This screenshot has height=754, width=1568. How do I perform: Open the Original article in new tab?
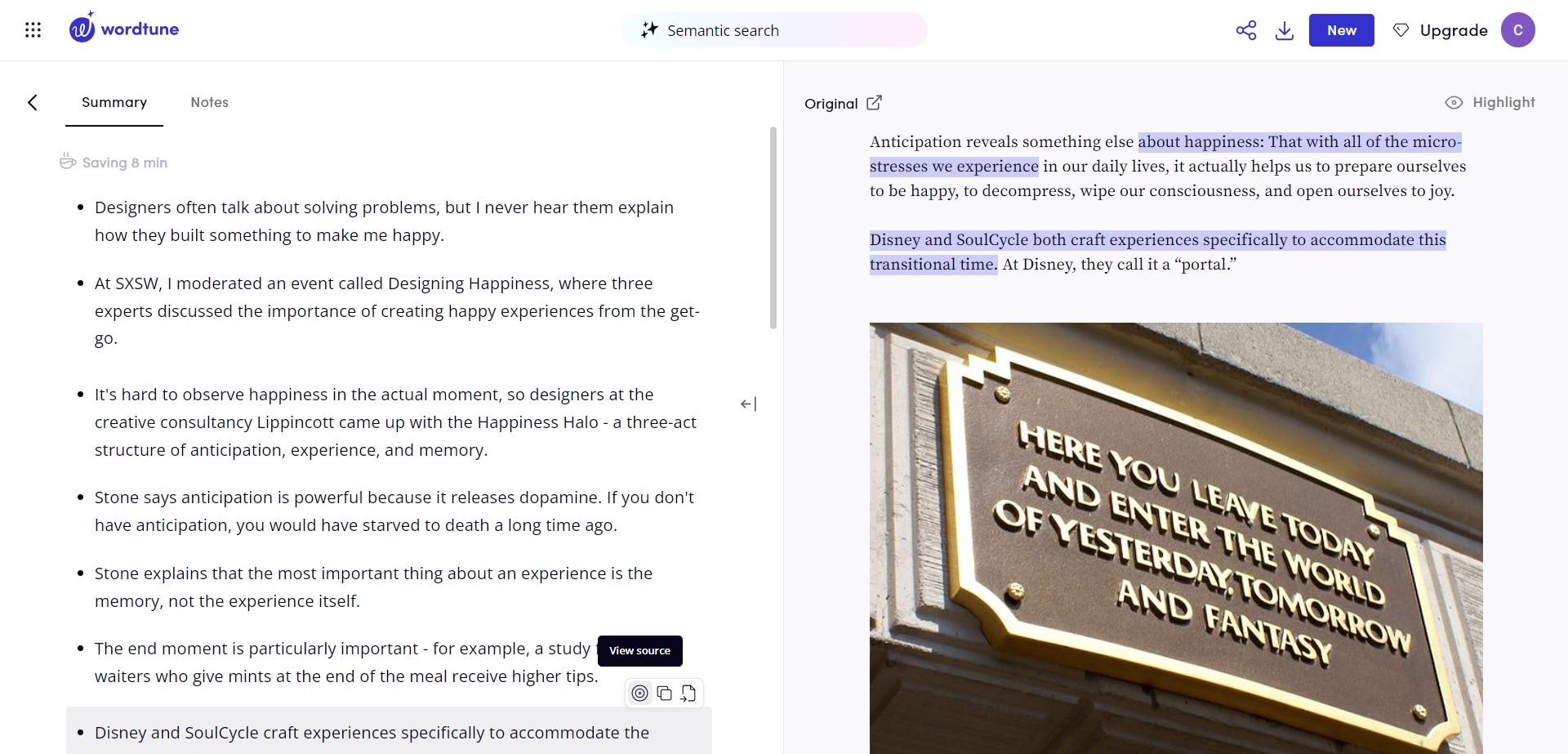click(x=874, y=103)
